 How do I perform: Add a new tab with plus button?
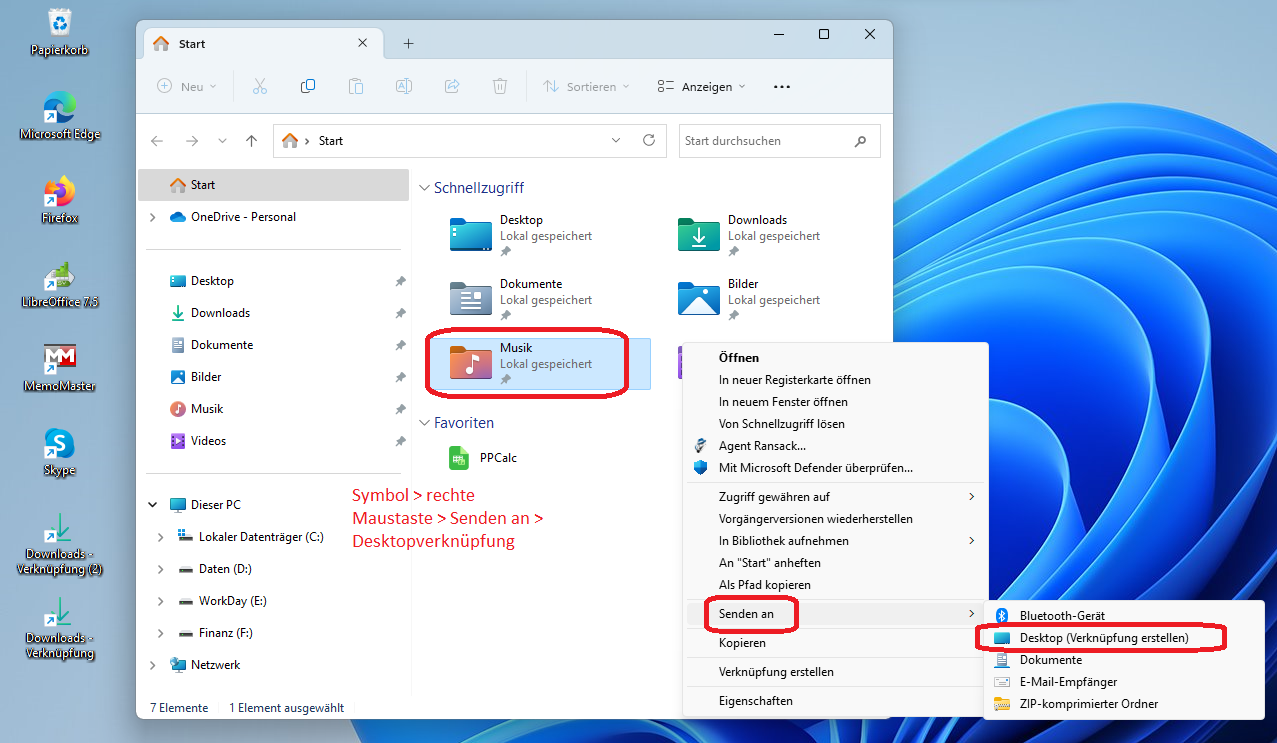pyautogui.click(x=408, y=44)
